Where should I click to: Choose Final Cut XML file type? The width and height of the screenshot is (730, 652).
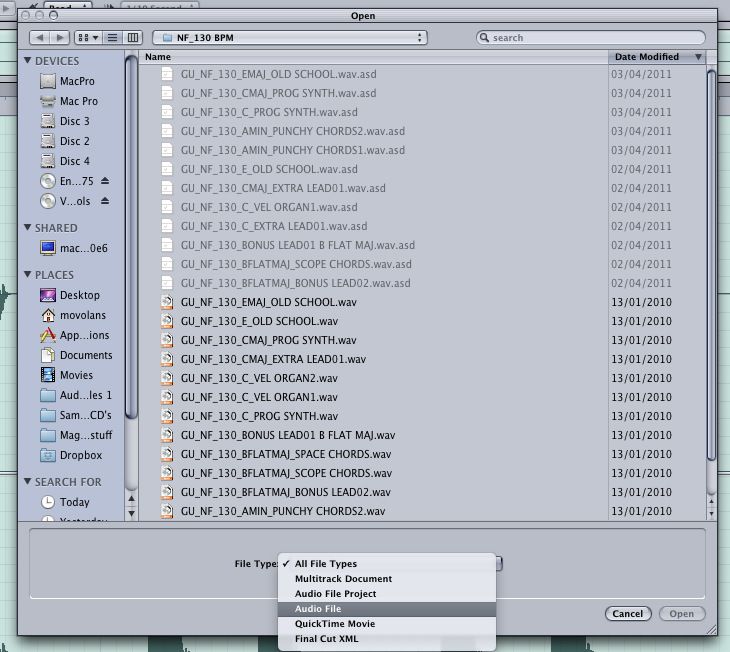[x=386, y=638]
